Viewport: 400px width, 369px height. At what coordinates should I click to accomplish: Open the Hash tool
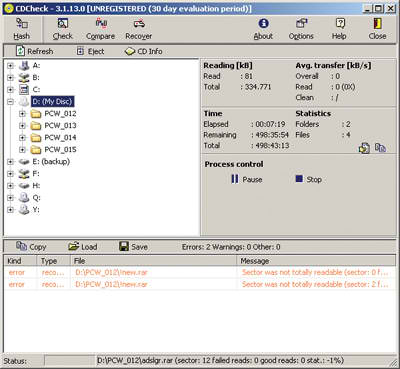pos(22,29)
